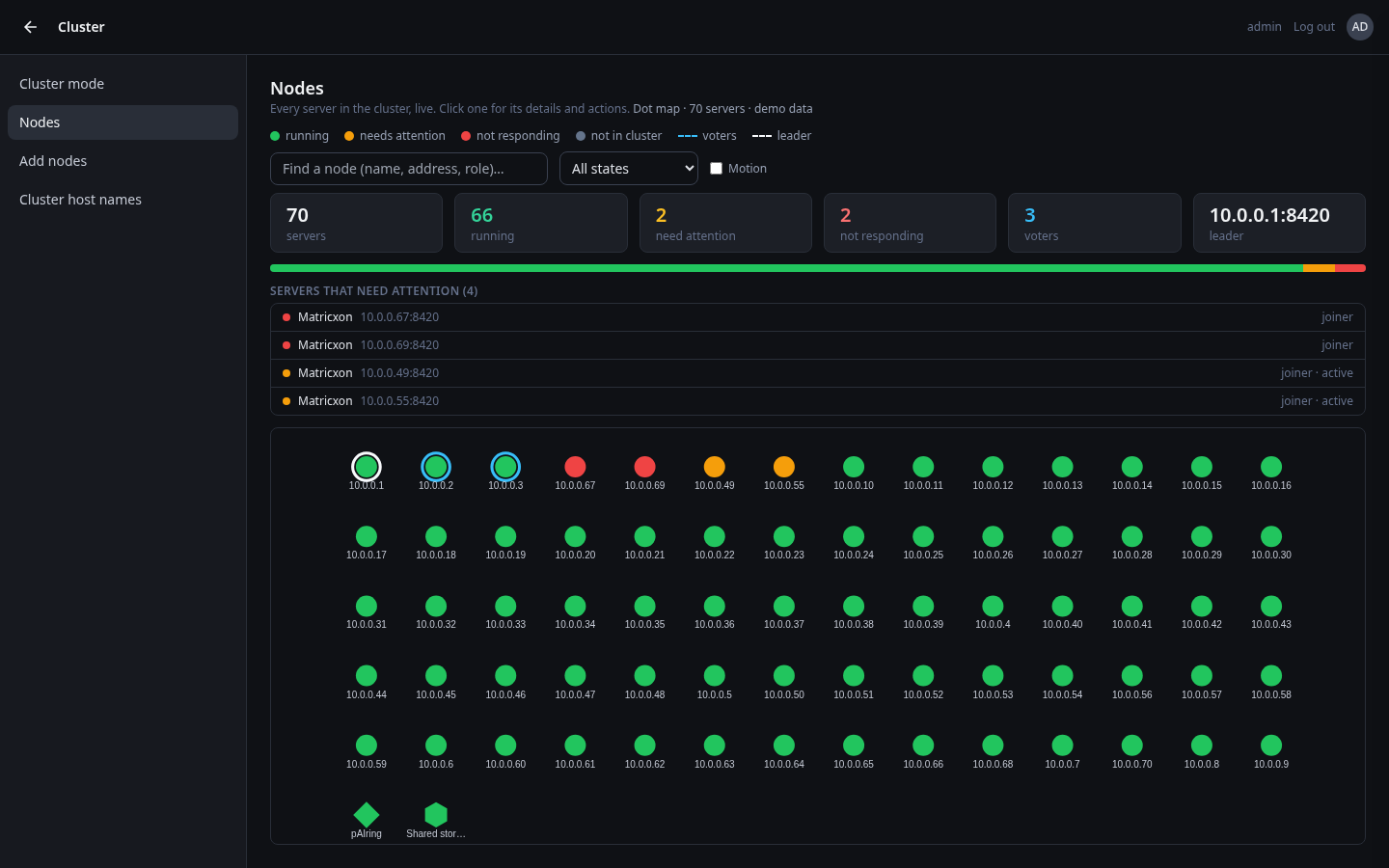This screenshot has width=1389, height=868.
Task: Select node dot 10.0.0.52
Action: point(923,676)
